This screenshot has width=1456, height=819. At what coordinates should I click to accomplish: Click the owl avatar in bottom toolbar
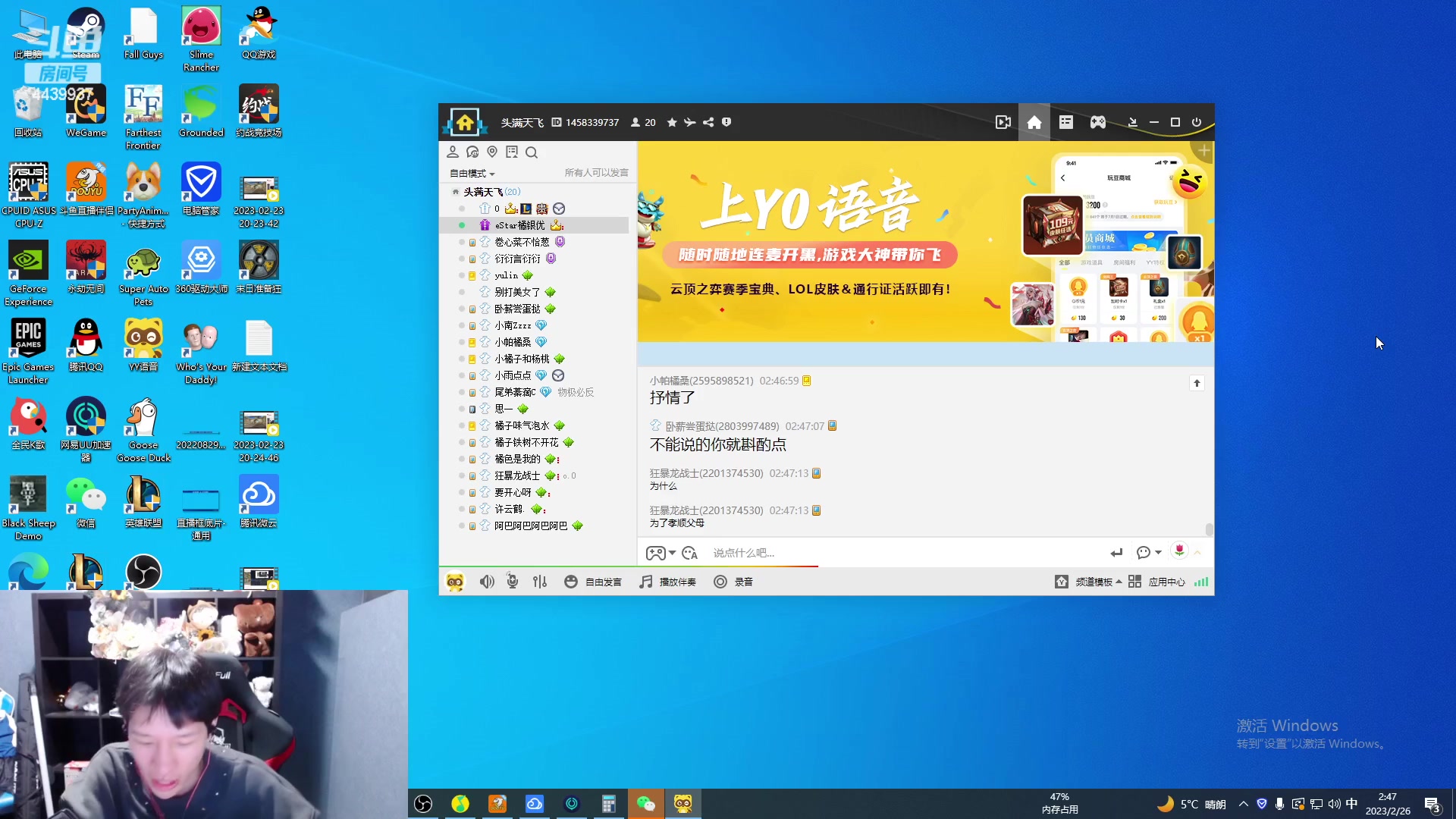455,582
